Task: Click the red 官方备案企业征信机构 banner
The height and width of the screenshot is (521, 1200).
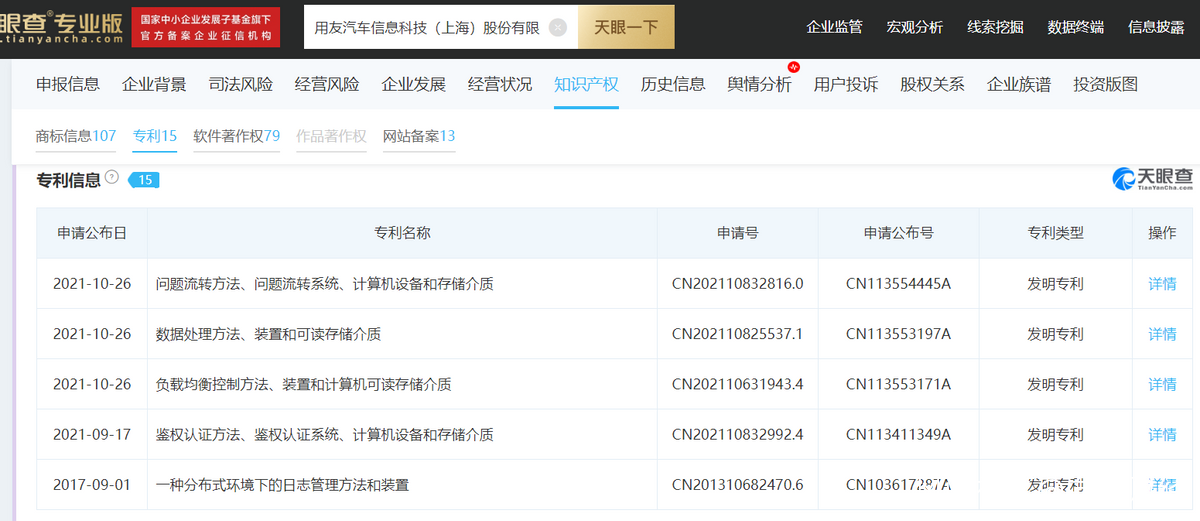Action: (x=206, y=28)
